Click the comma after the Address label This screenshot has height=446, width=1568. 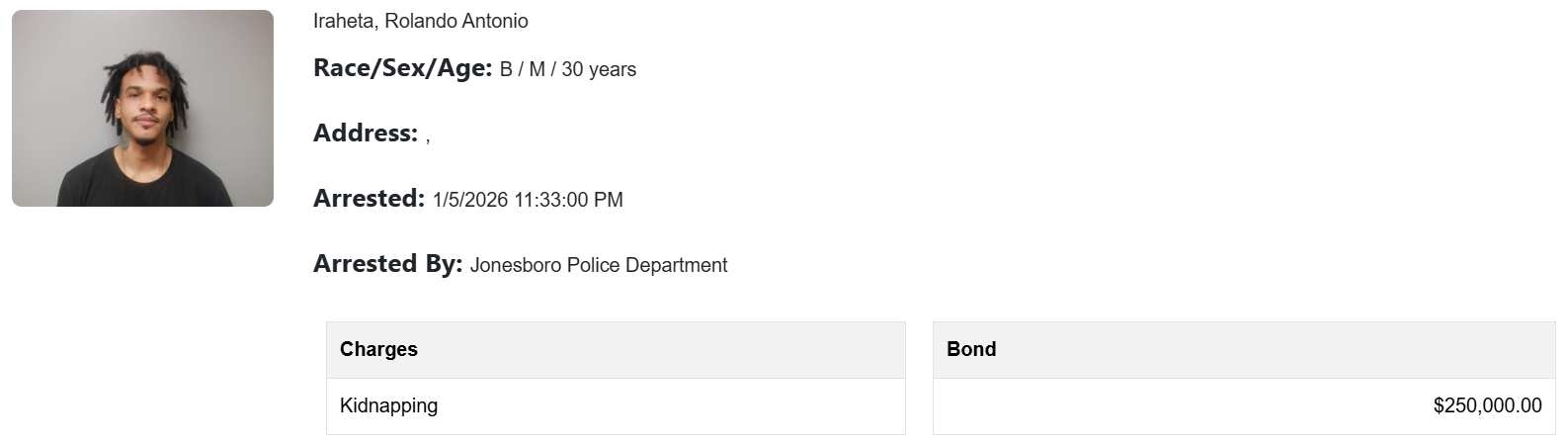point(428,138)
